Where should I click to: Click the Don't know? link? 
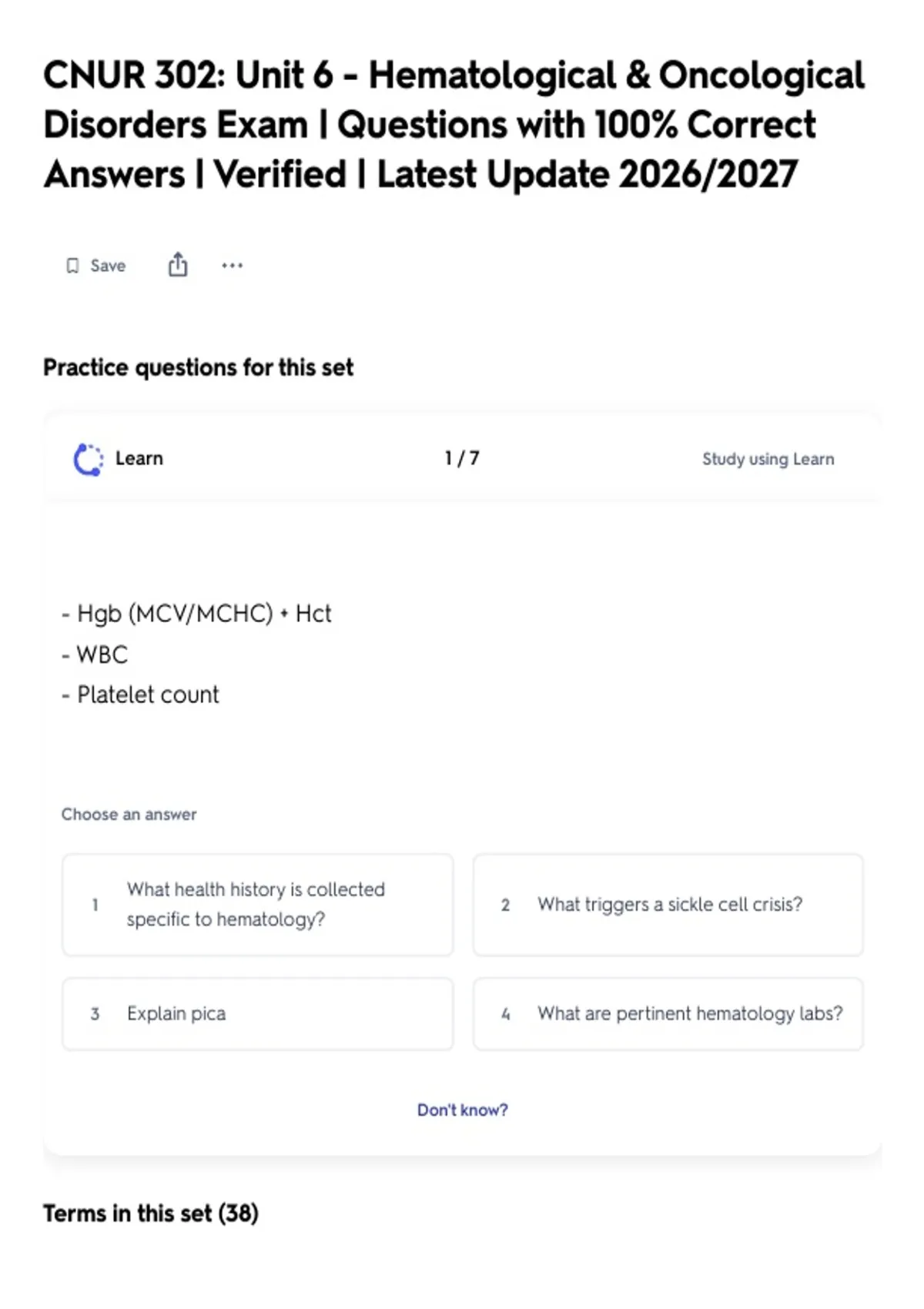(462, 1110)
